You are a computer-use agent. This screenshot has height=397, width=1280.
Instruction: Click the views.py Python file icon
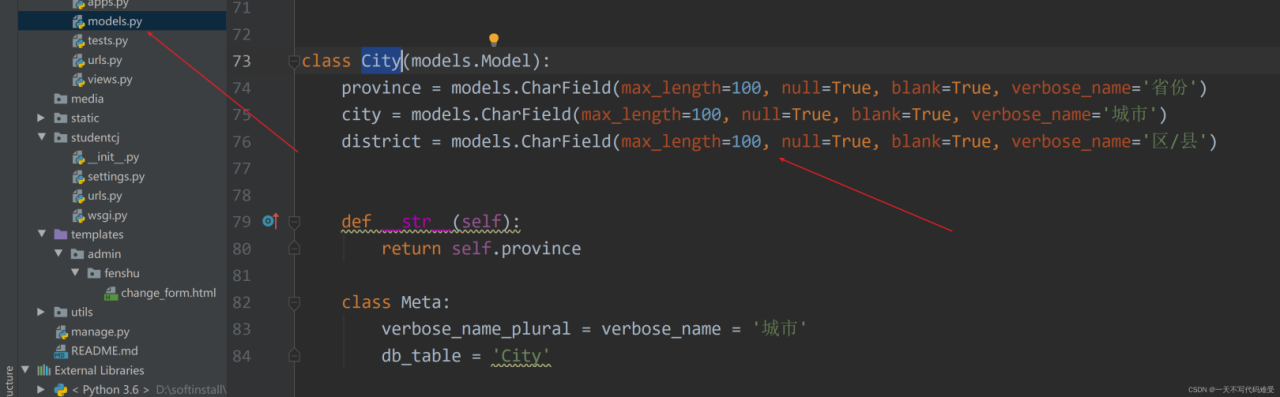pos(78,79)
